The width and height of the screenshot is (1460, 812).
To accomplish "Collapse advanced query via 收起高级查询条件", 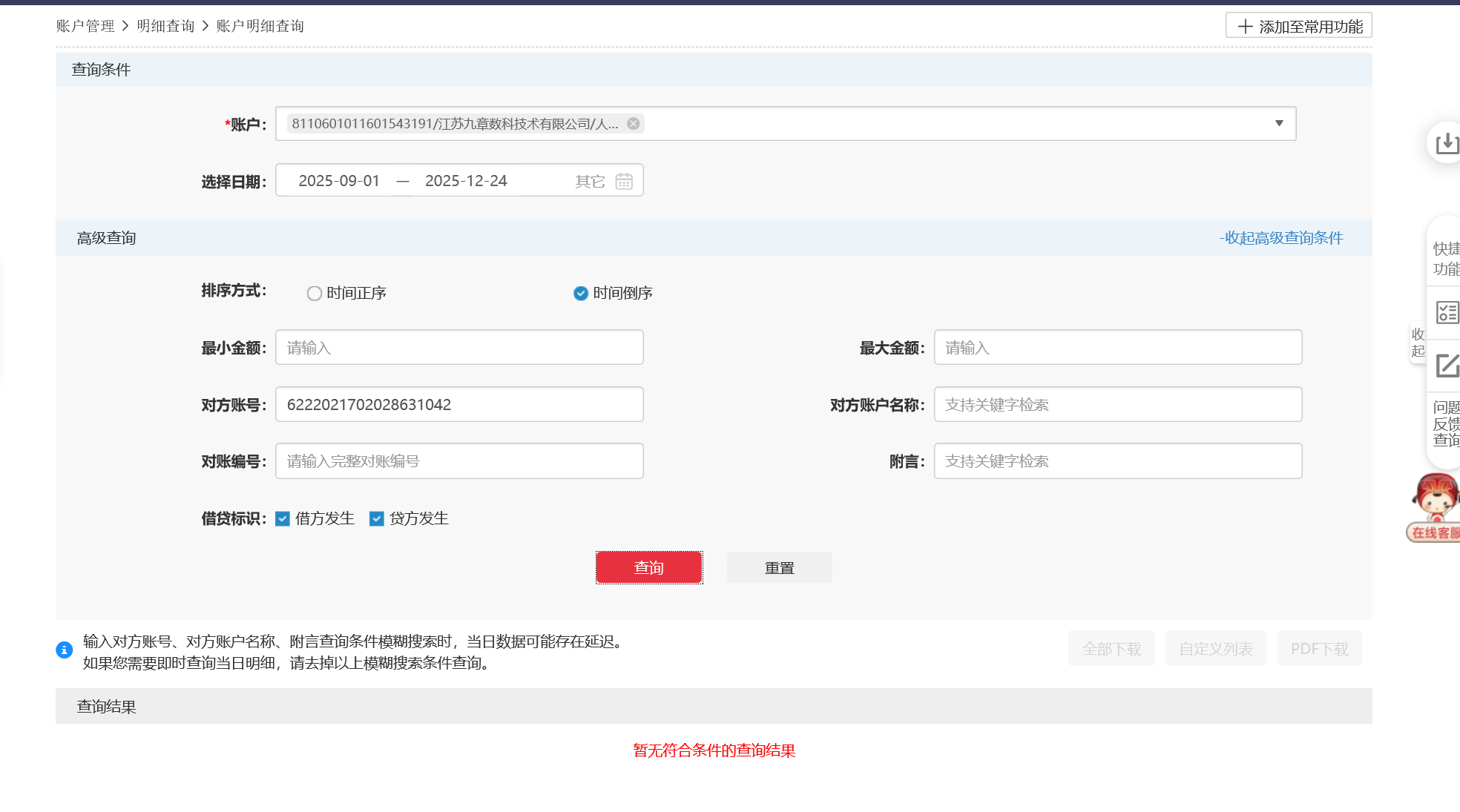I will [1281, 238].
